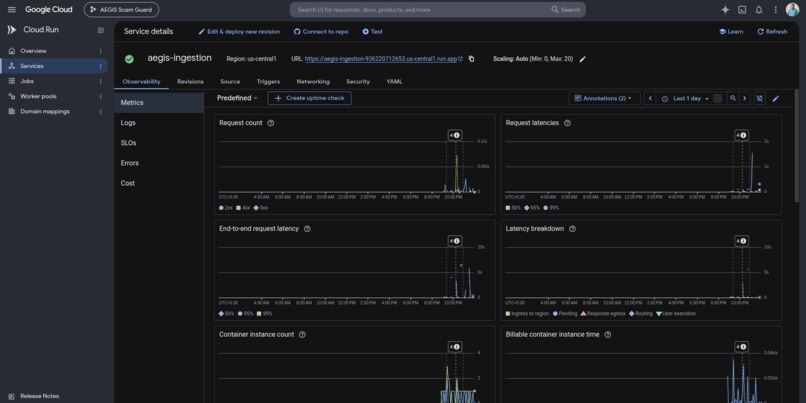Open the Logs section in Observability
This screenshot has width=806, height=403.
click(159, 123)
